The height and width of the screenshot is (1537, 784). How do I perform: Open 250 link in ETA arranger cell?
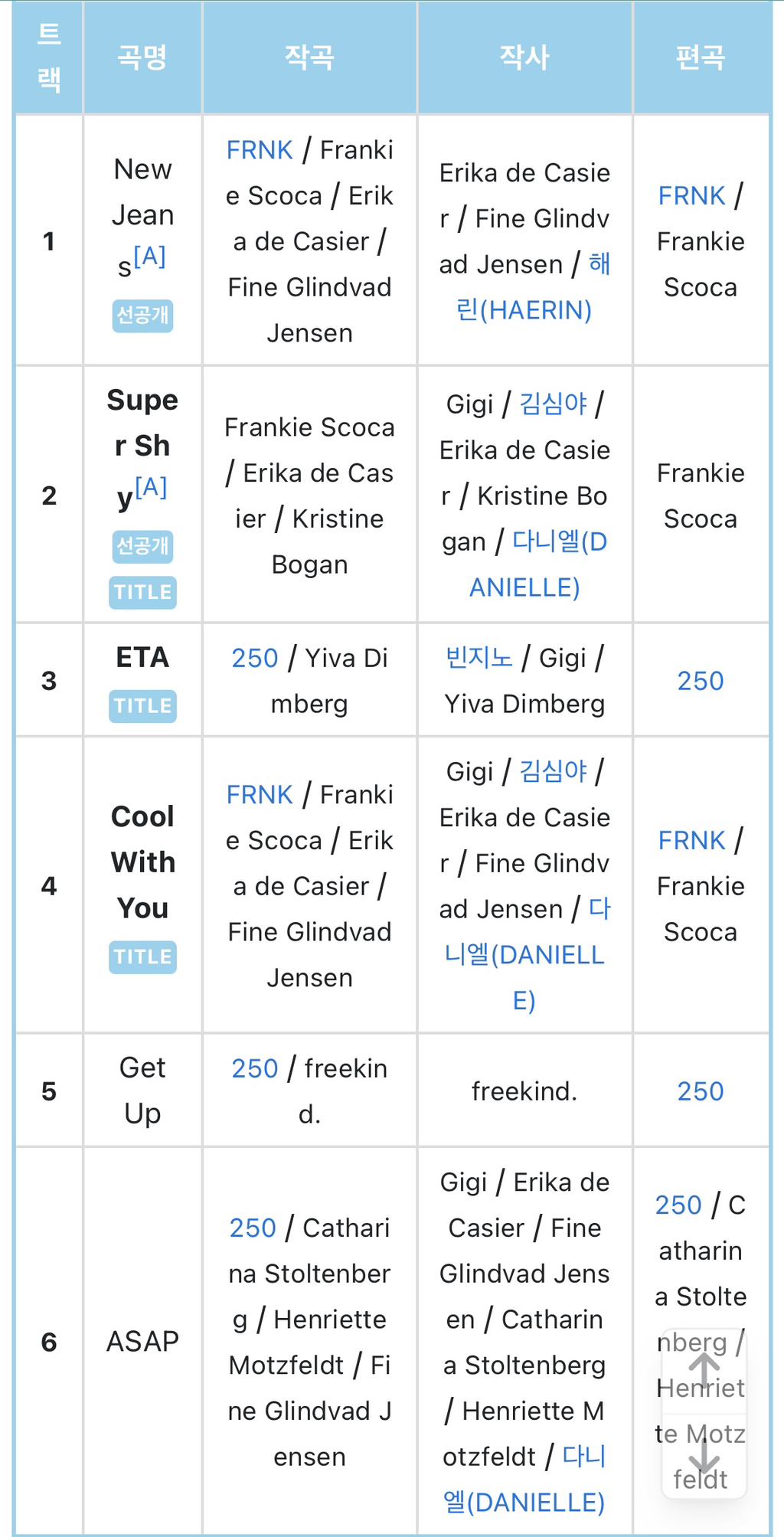[700, 681]
